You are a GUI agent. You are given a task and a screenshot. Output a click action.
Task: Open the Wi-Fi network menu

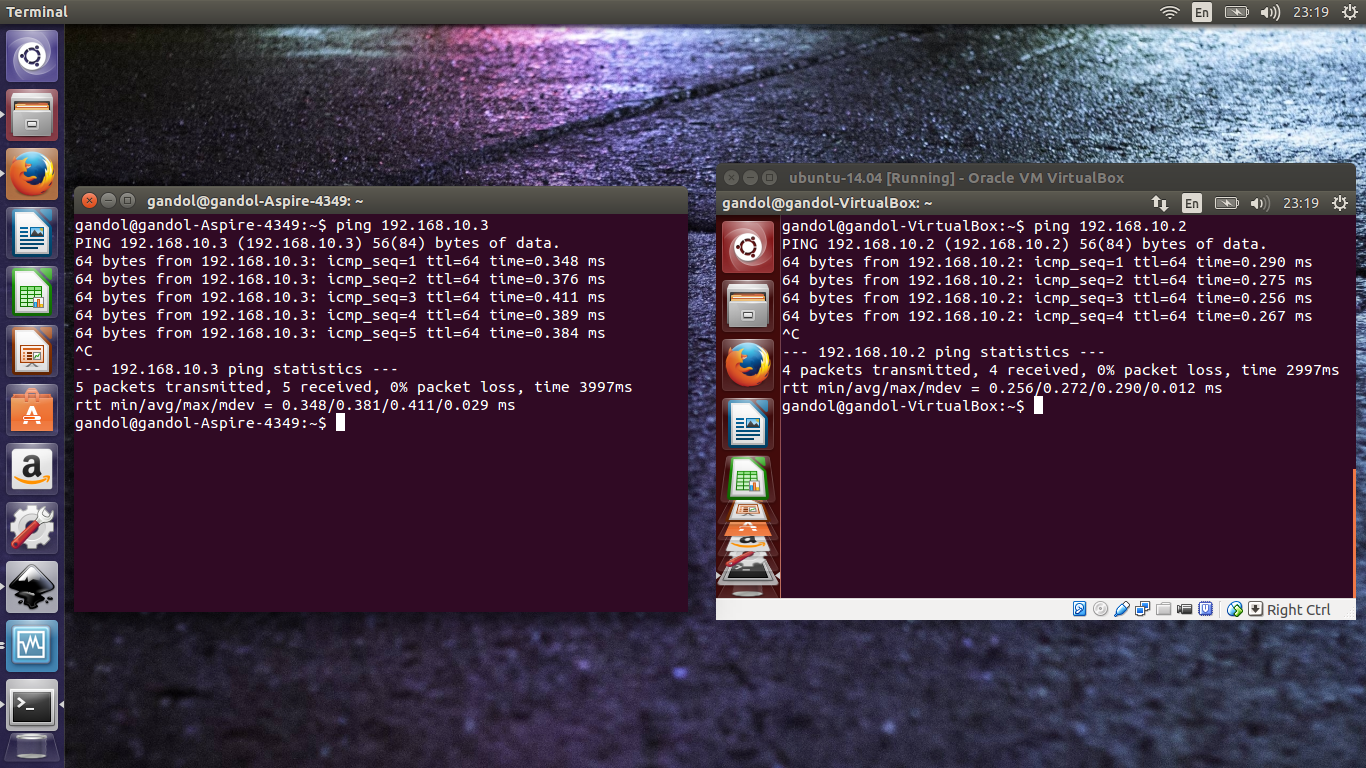[x=1170, y=12]
